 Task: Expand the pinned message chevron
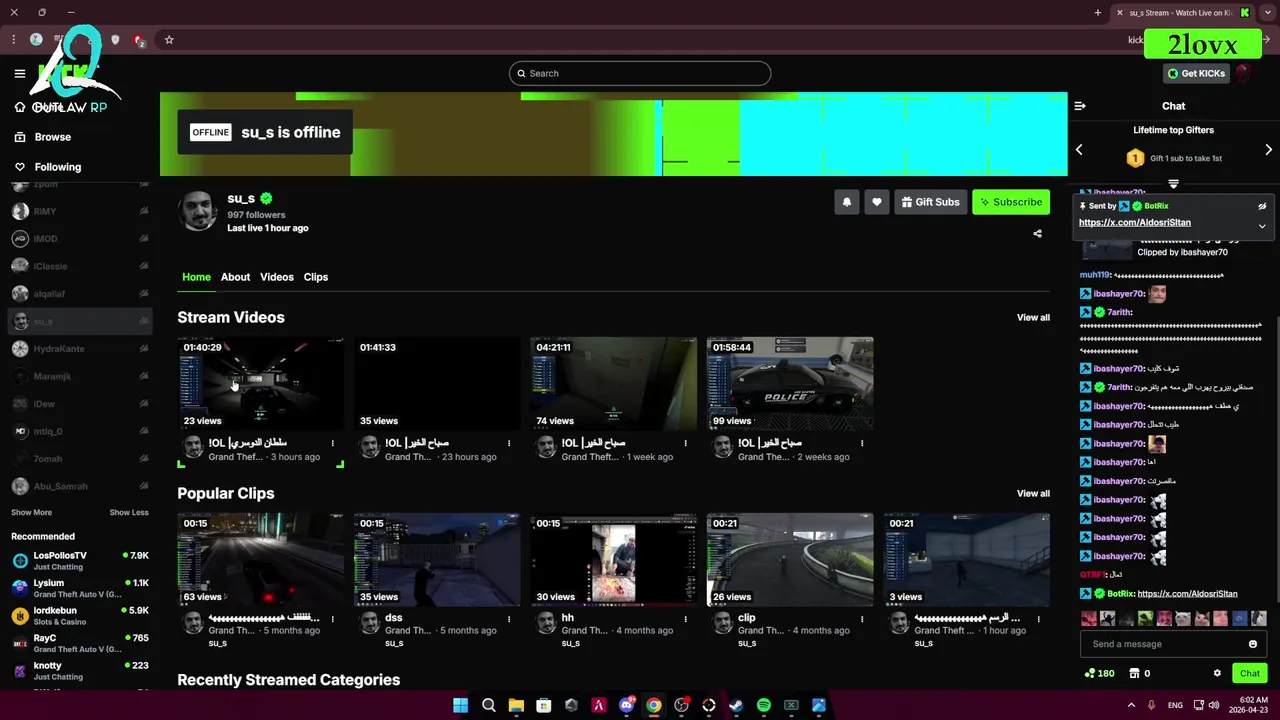(1262, 226)
